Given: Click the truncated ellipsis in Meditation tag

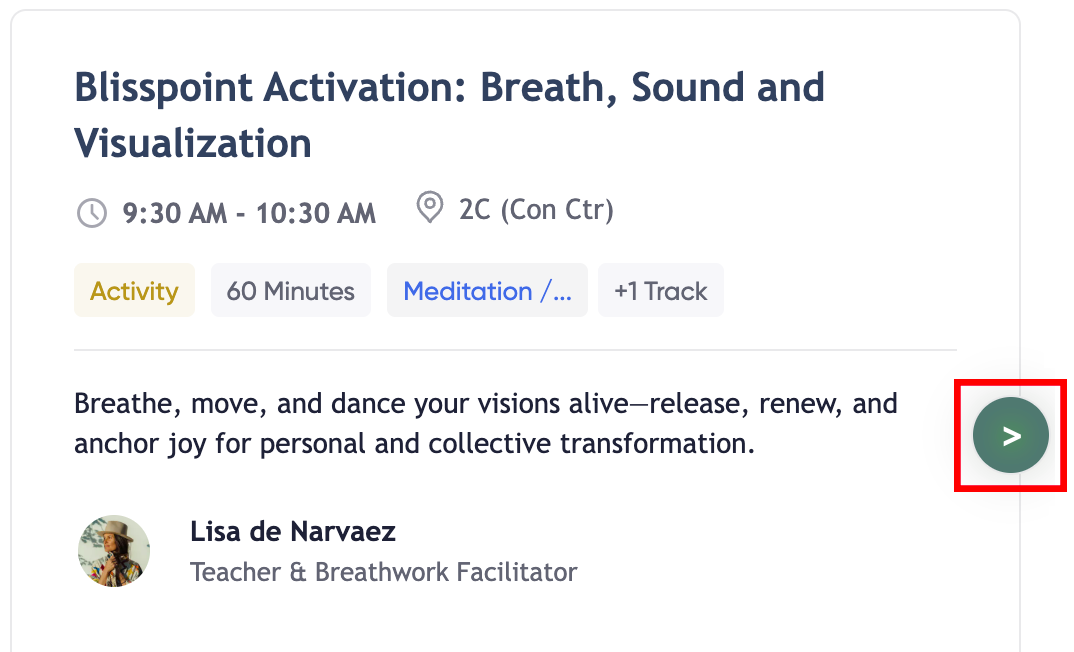Looking at the screenshot, I should tap(563, 293).
